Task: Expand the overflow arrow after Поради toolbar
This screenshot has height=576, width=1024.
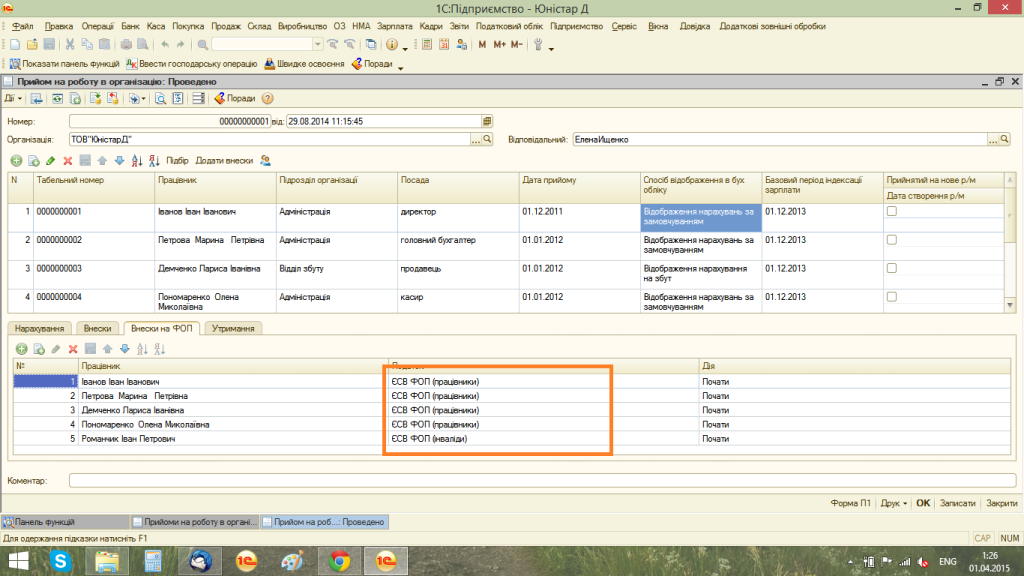Action: [x=400, y=68]
